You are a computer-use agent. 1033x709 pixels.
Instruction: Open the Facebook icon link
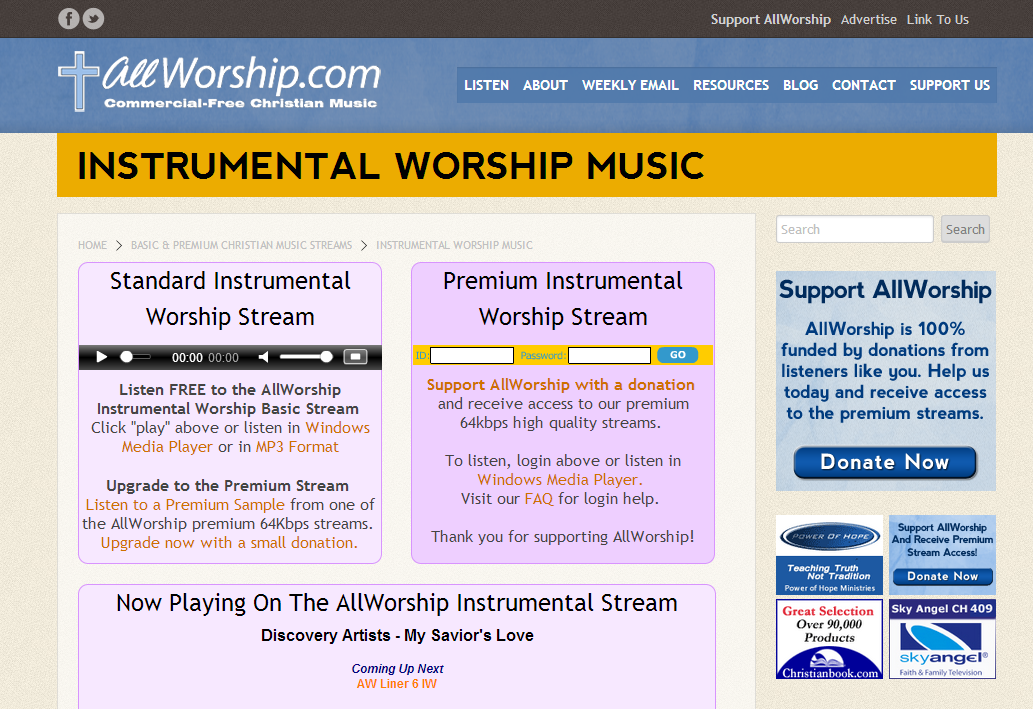[69, 18]
